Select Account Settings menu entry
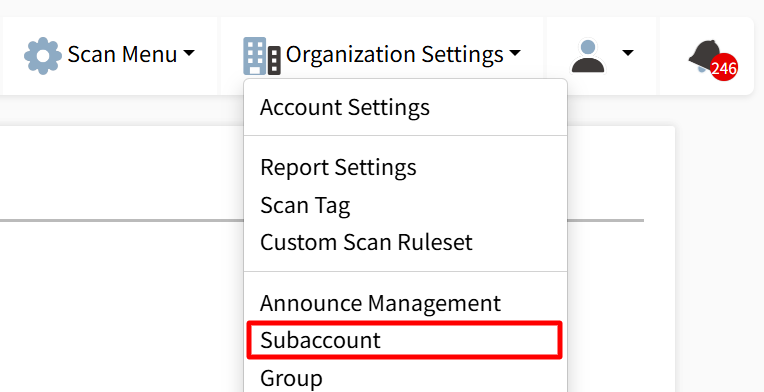This screenshot has height=392, width=764. 405,107
